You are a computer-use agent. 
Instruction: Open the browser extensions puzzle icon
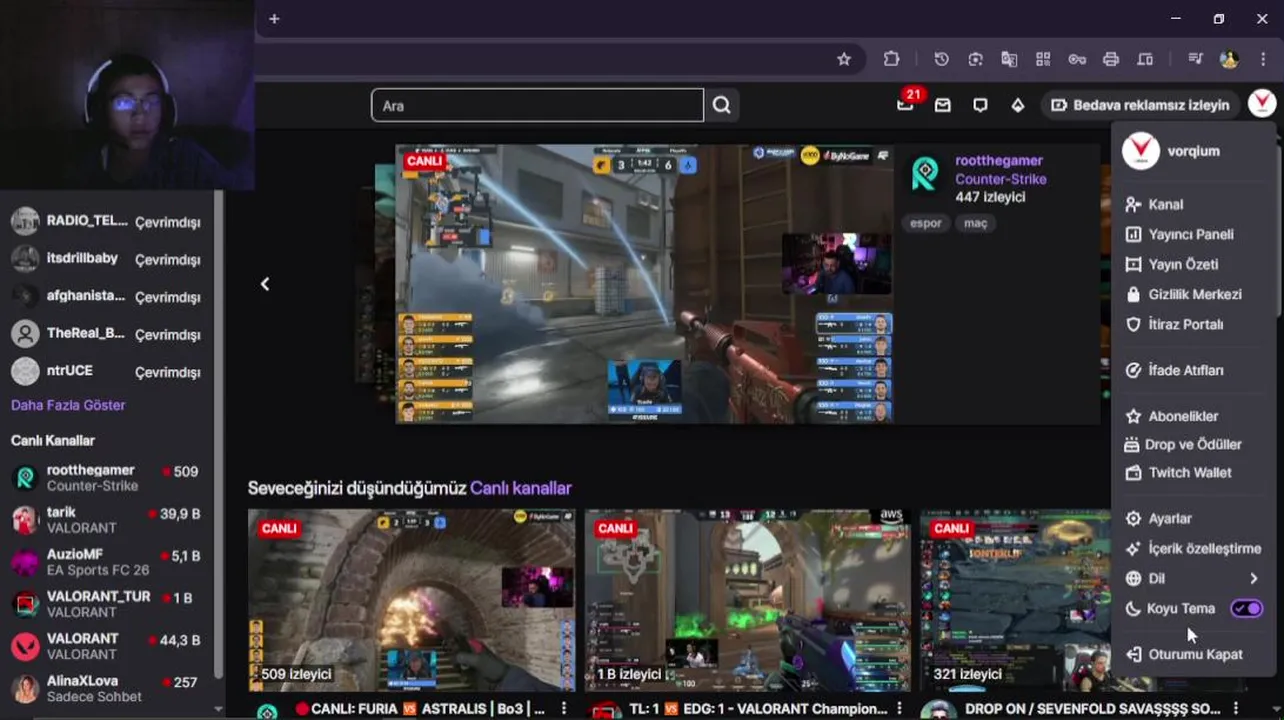click(892, 59)
